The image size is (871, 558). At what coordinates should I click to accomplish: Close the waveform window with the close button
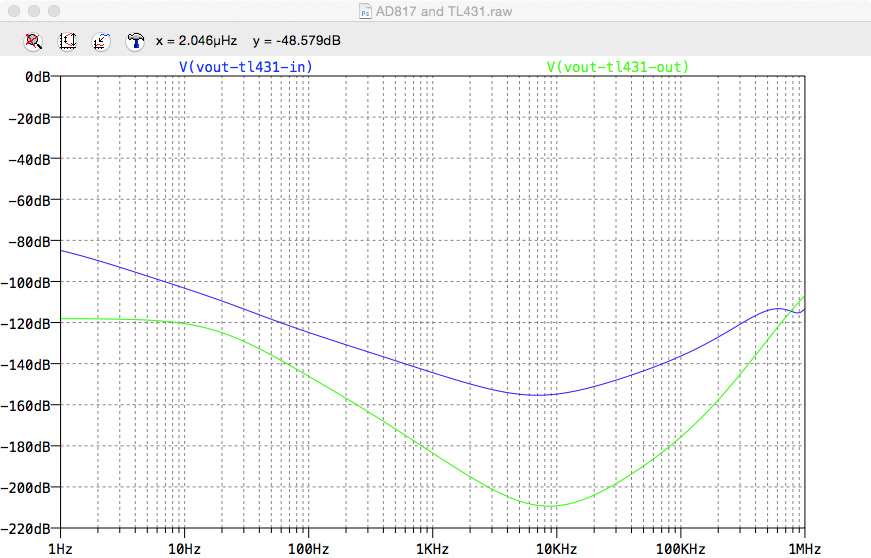pyautogui.click(x=14, y=11)
